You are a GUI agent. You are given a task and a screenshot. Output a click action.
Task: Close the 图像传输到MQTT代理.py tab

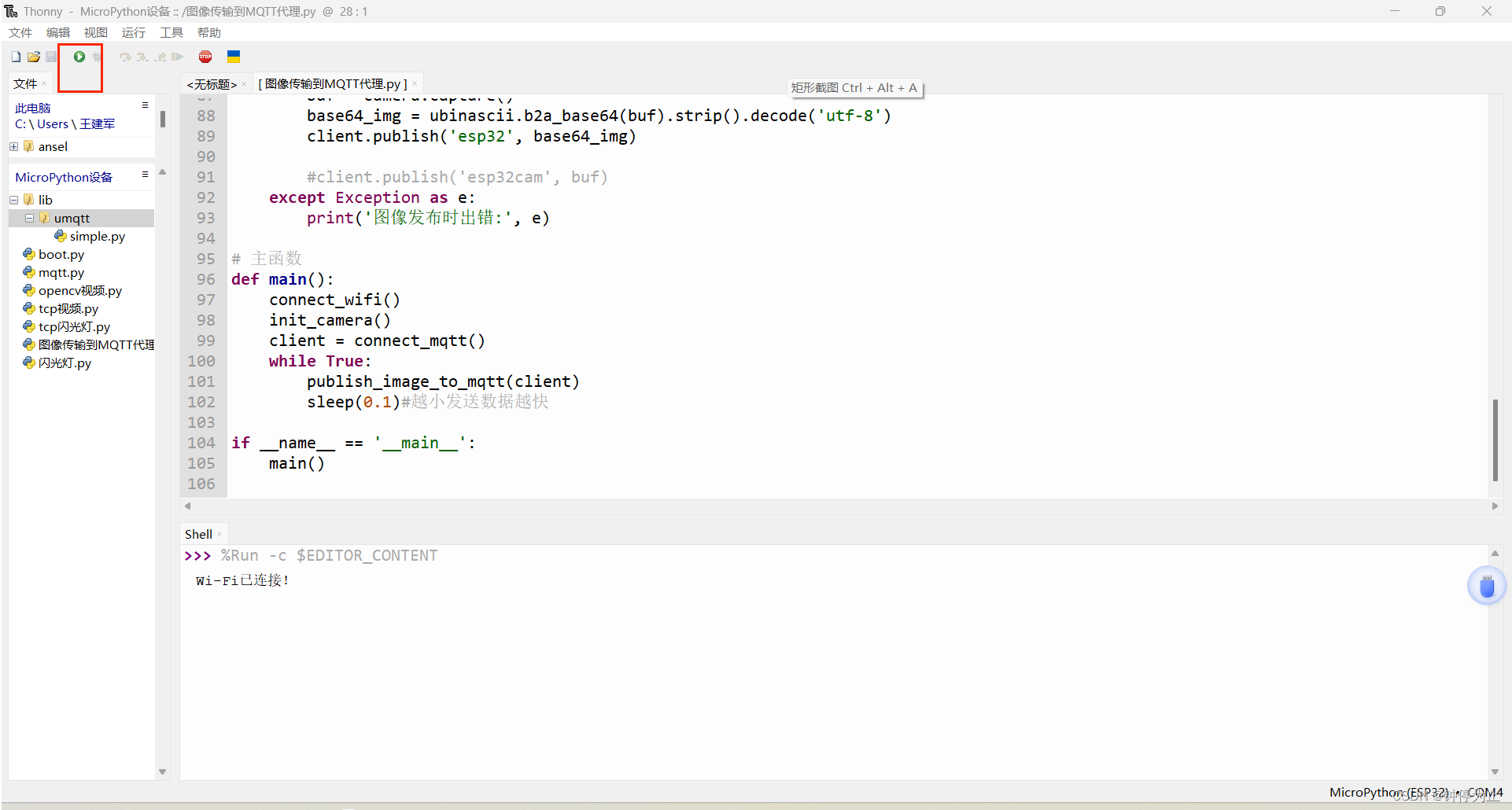[415, 84]
